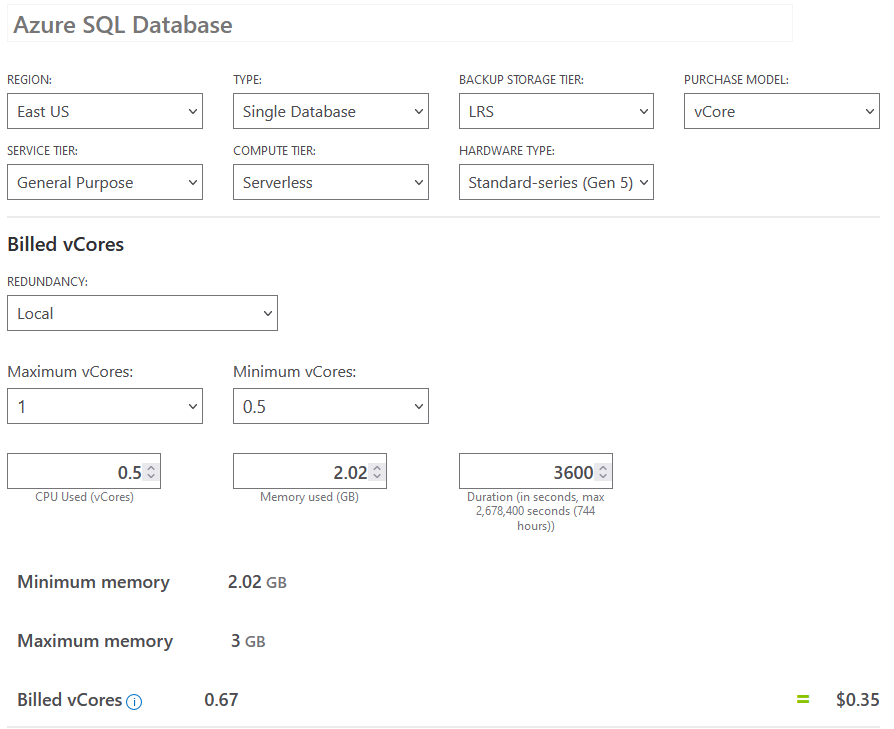Click the 'Memory used (GB)' caption
The image size is (894, 729).
310,497
